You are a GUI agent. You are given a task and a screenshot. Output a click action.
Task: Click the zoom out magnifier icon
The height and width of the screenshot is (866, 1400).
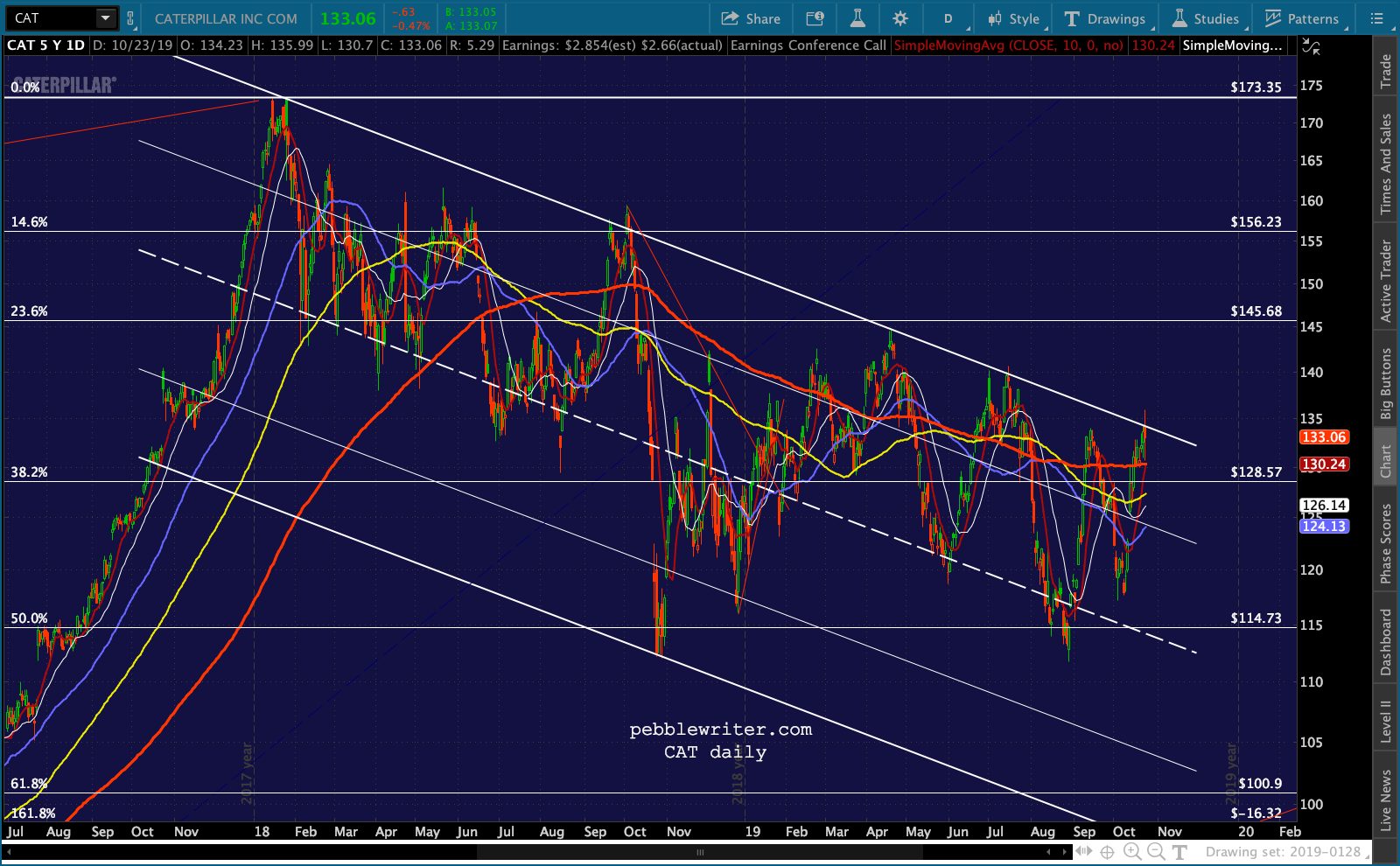coord(1156,852)
